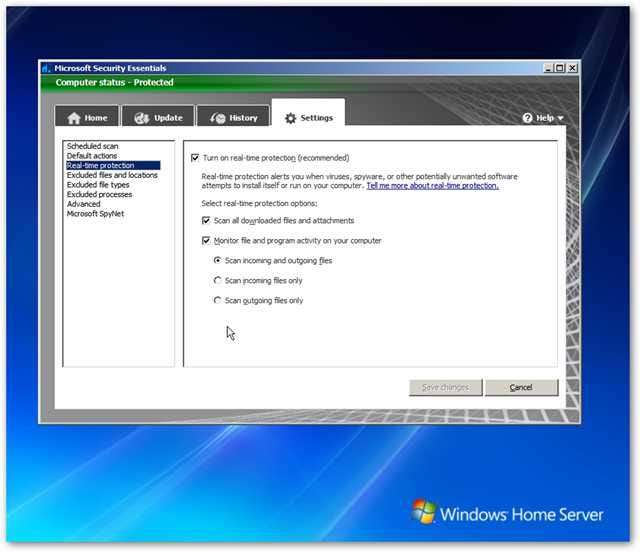Select Real-time protection list entry
The image size is (640, 552).
113,165
